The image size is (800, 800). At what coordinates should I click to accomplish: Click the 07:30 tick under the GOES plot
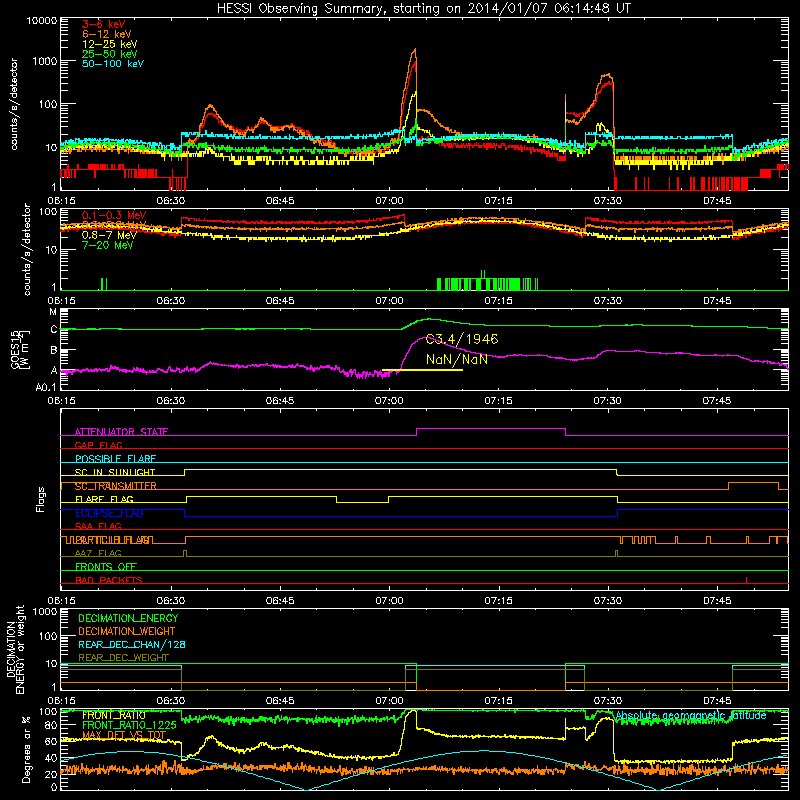coord(608,401)
